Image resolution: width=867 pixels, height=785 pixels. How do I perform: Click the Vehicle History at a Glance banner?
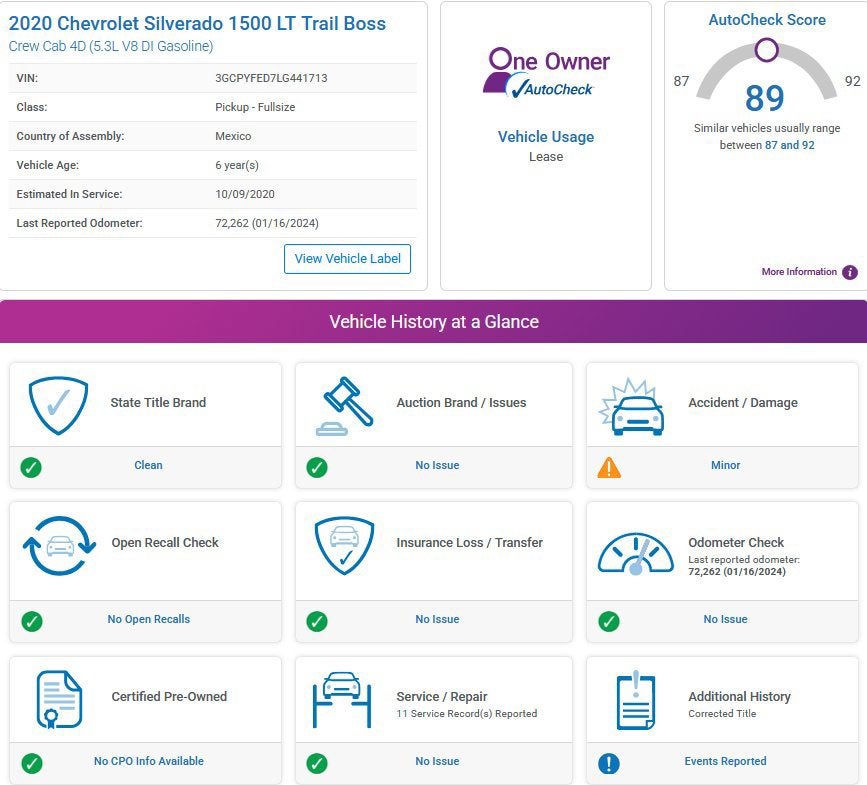(434, 322)
